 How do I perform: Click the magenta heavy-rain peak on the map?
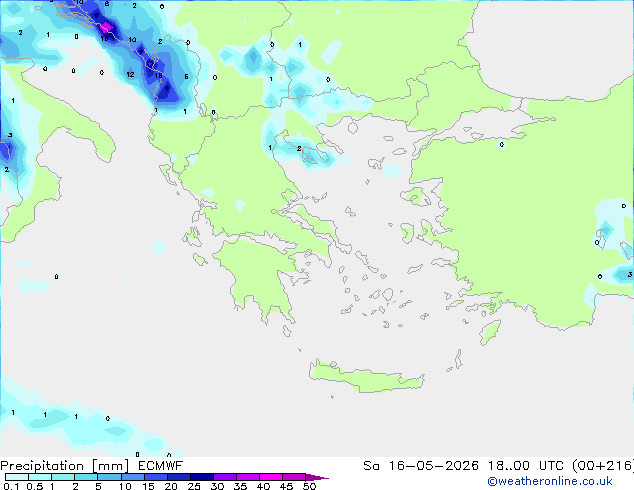point(107,27)
